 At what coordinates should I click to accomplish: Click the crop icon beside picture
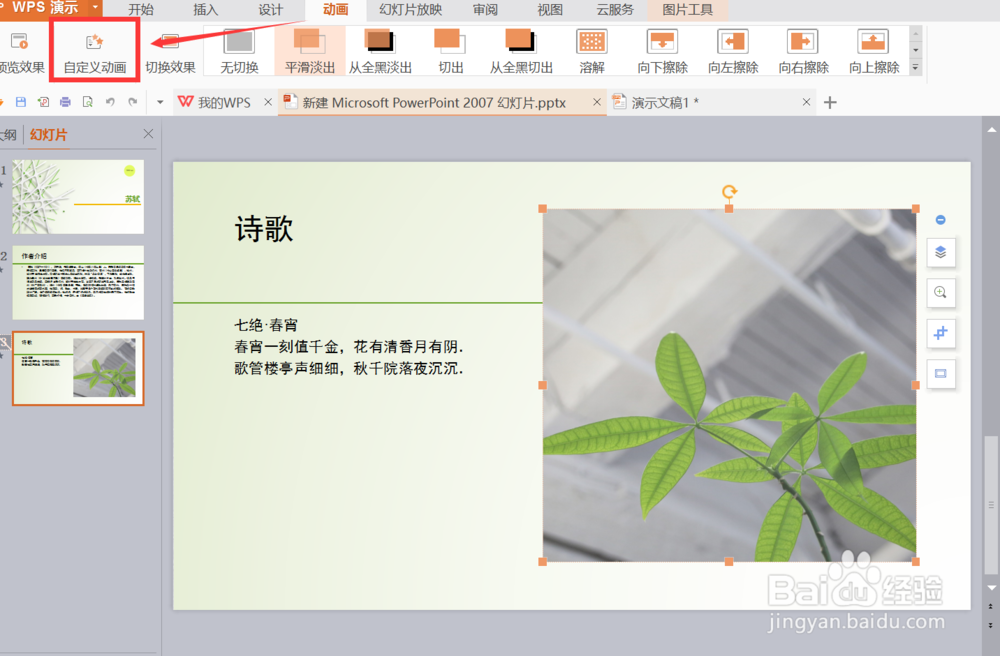pos(940,333)
